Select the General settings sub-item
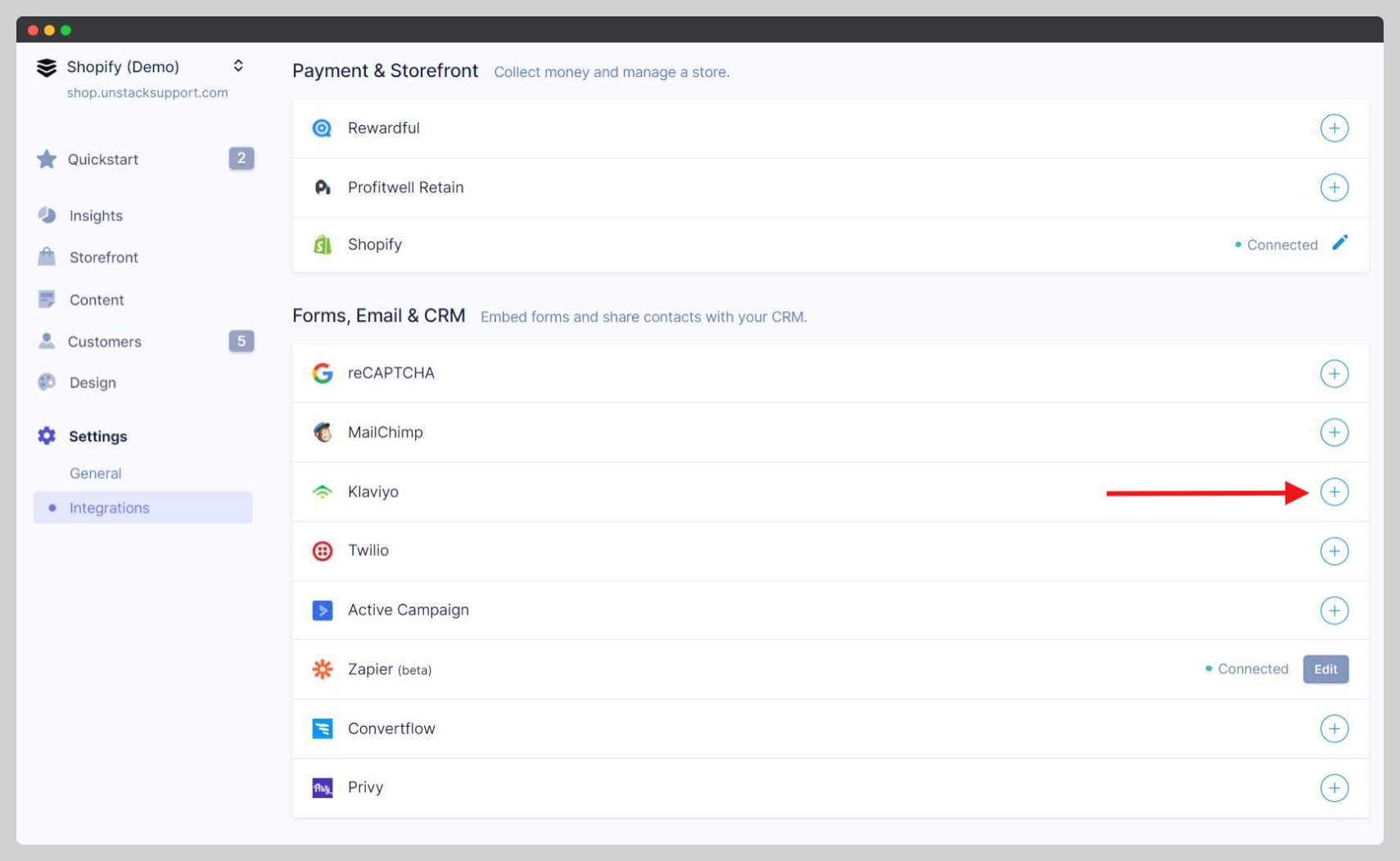 point(95,474)
